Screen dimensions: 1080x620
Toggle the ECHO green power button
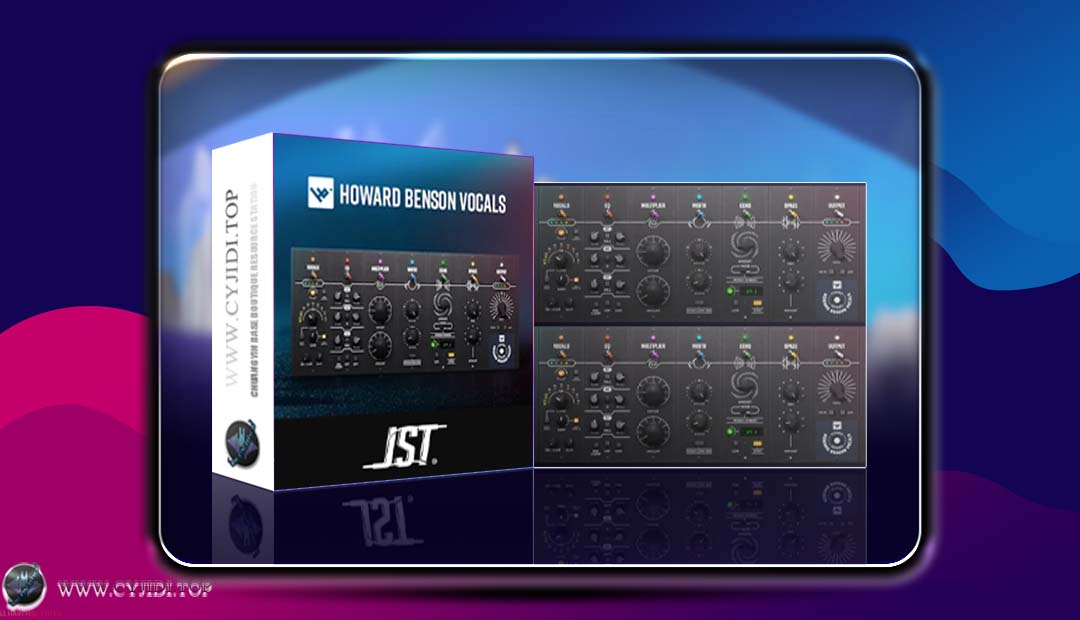tap(729, 290)
